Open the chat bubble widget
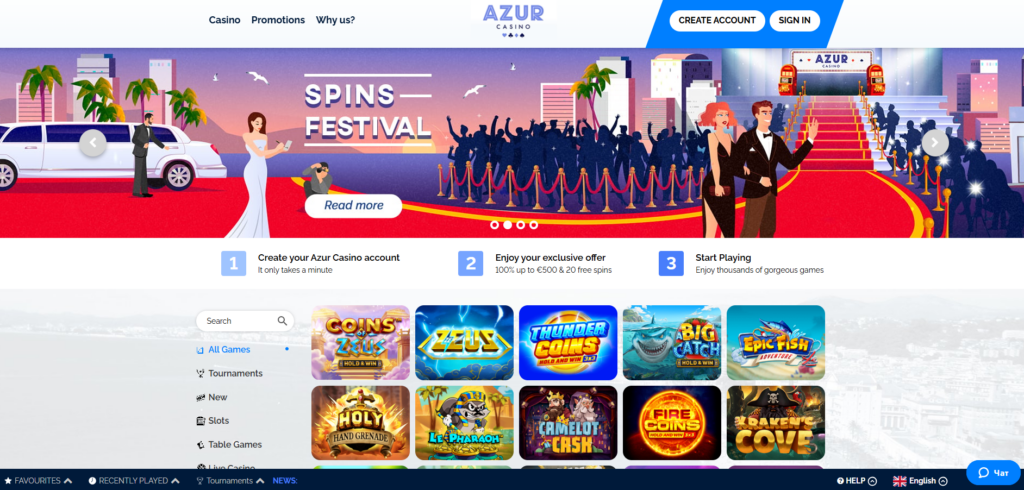 pyautogui.click(x=993, y=472)
